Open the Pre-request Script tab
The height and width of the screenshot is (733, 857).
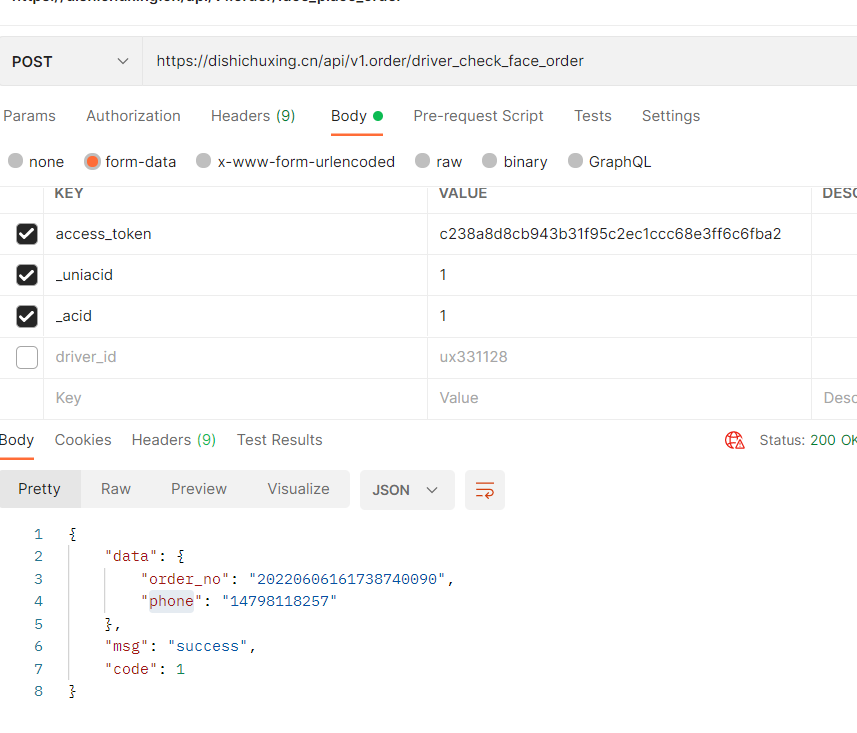click(x=478, y=116)
